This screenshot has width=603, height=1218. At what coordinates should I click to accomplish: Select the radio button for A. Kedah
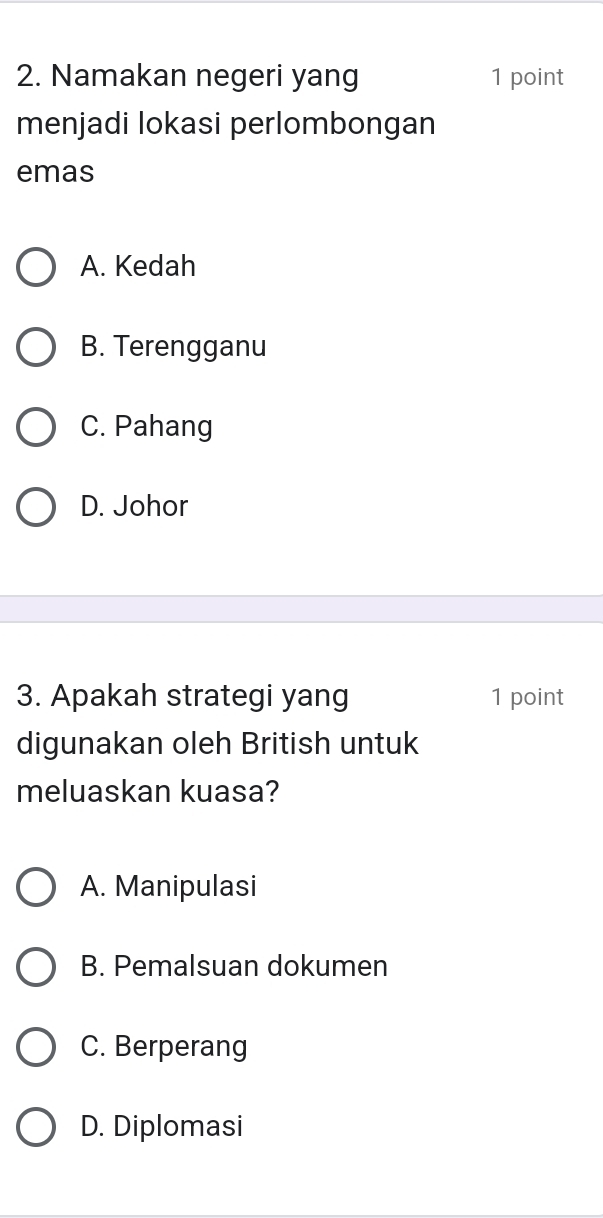point(37,267)
